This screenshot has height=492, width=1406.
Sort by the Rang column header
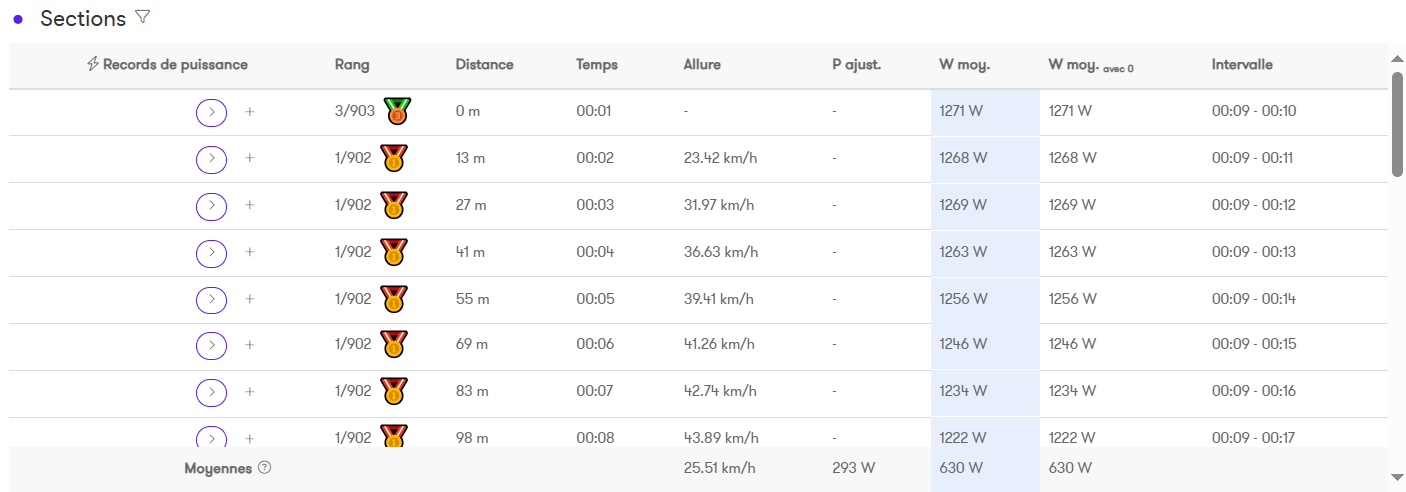[352, 65]
